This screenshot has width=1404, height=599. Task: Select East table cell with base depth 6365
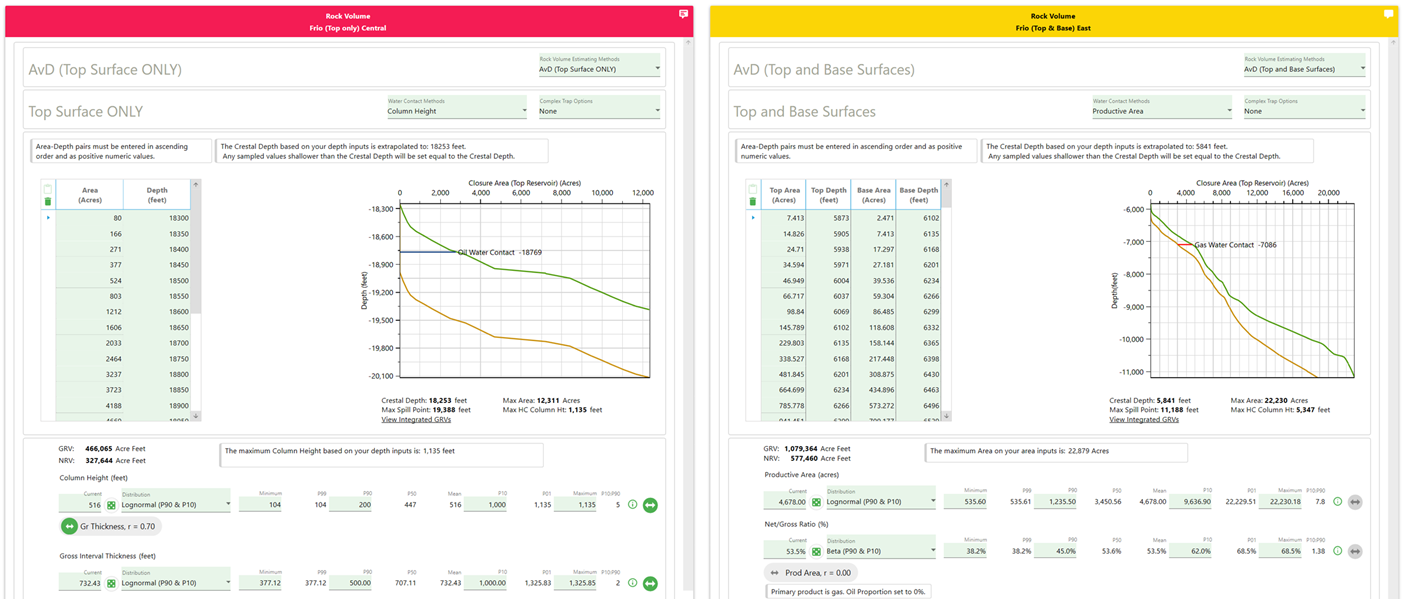918,342
